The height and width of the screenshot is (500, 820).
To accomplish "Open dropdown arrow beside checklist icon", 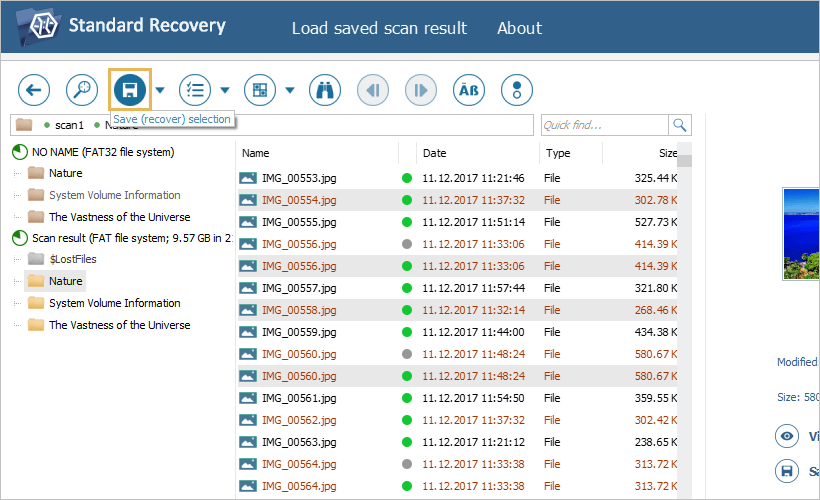I will (225, 90).
